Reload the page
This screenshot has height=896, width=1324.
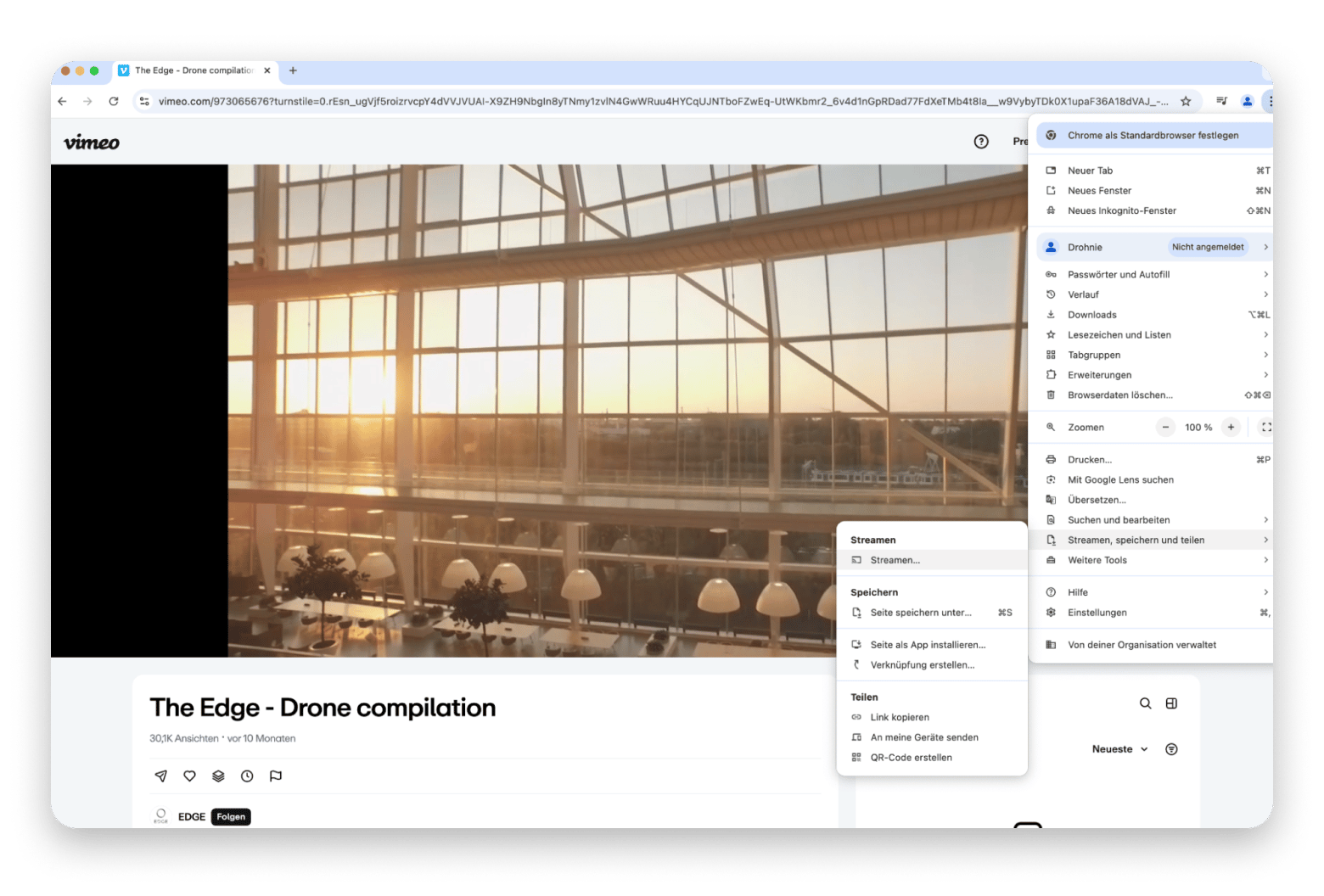tap(114, 102)
